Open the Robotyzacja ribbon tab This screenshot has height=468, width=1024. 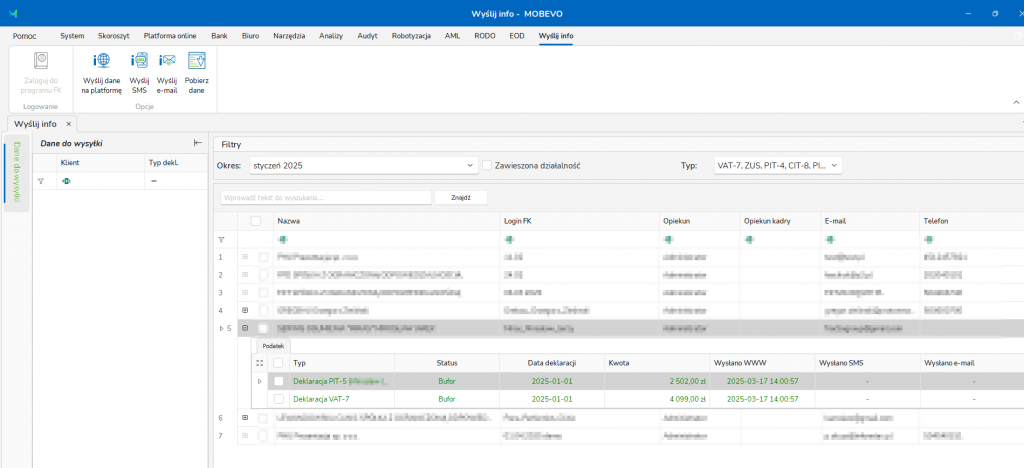click(411, 36)
